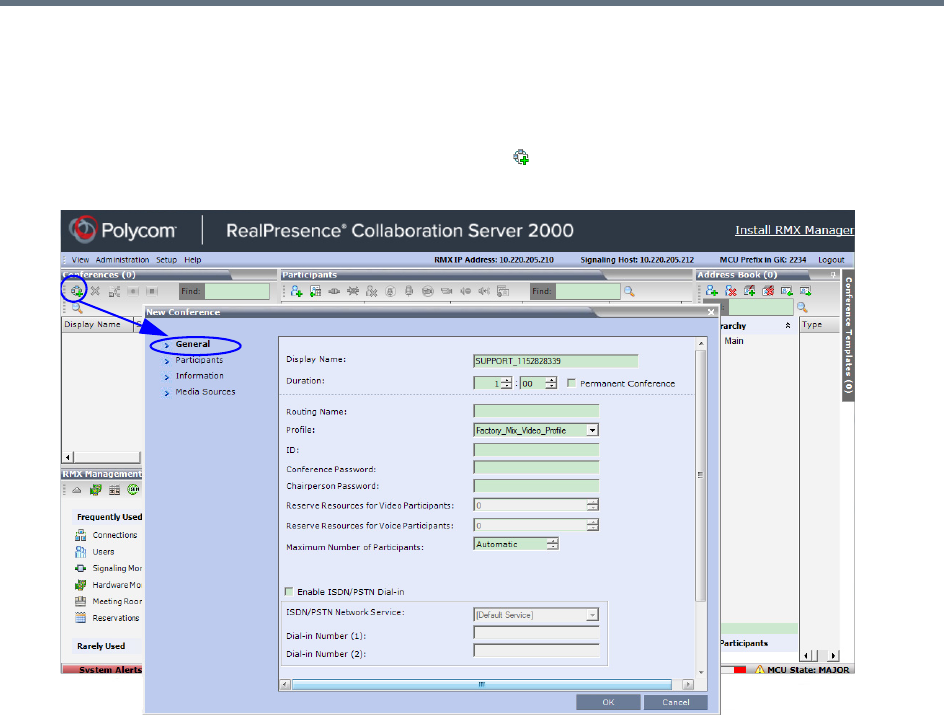Viewport: 944px width, 715px height.
Task: Click the hardware monitor icon in RMX Management toolbar
Action: click(x=95, y=490)
